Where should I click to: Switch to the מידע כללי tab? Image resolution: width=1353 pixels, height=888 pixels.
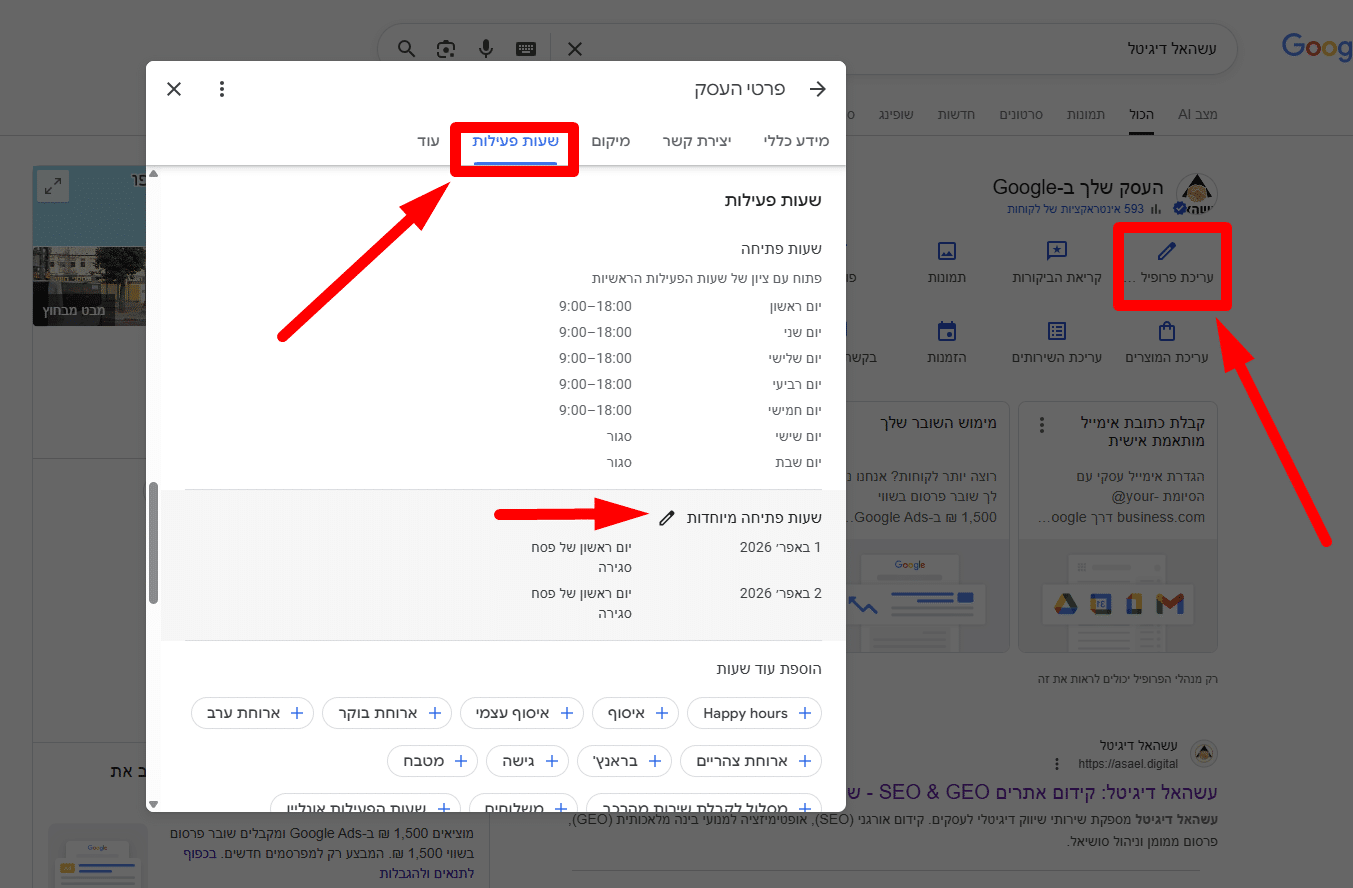point(797,141)
